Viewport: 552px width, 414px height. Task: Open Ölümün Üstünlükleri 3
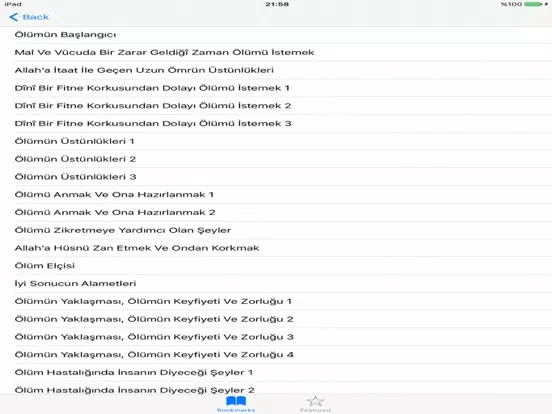(x=276, y=177)
